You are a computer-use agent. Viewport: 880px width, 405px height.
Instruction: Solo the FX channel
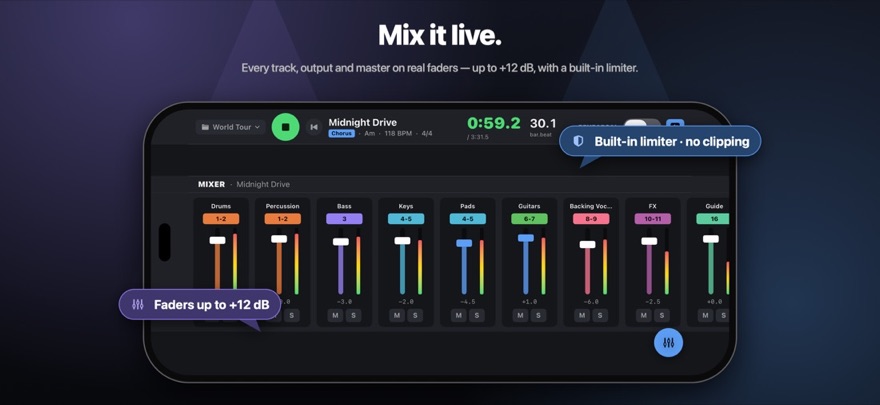coord(662,316)
